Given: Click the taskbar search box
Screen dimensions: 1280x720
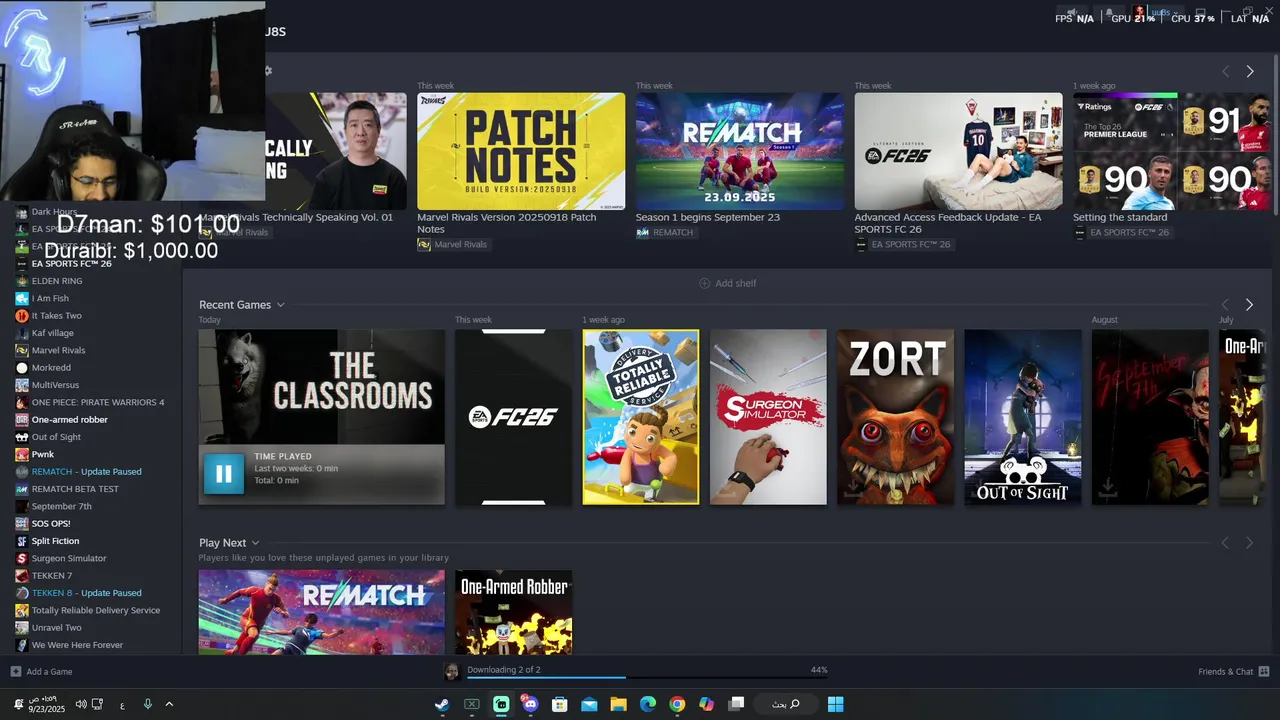Looking at the screenshot, I should coord(786,704).
